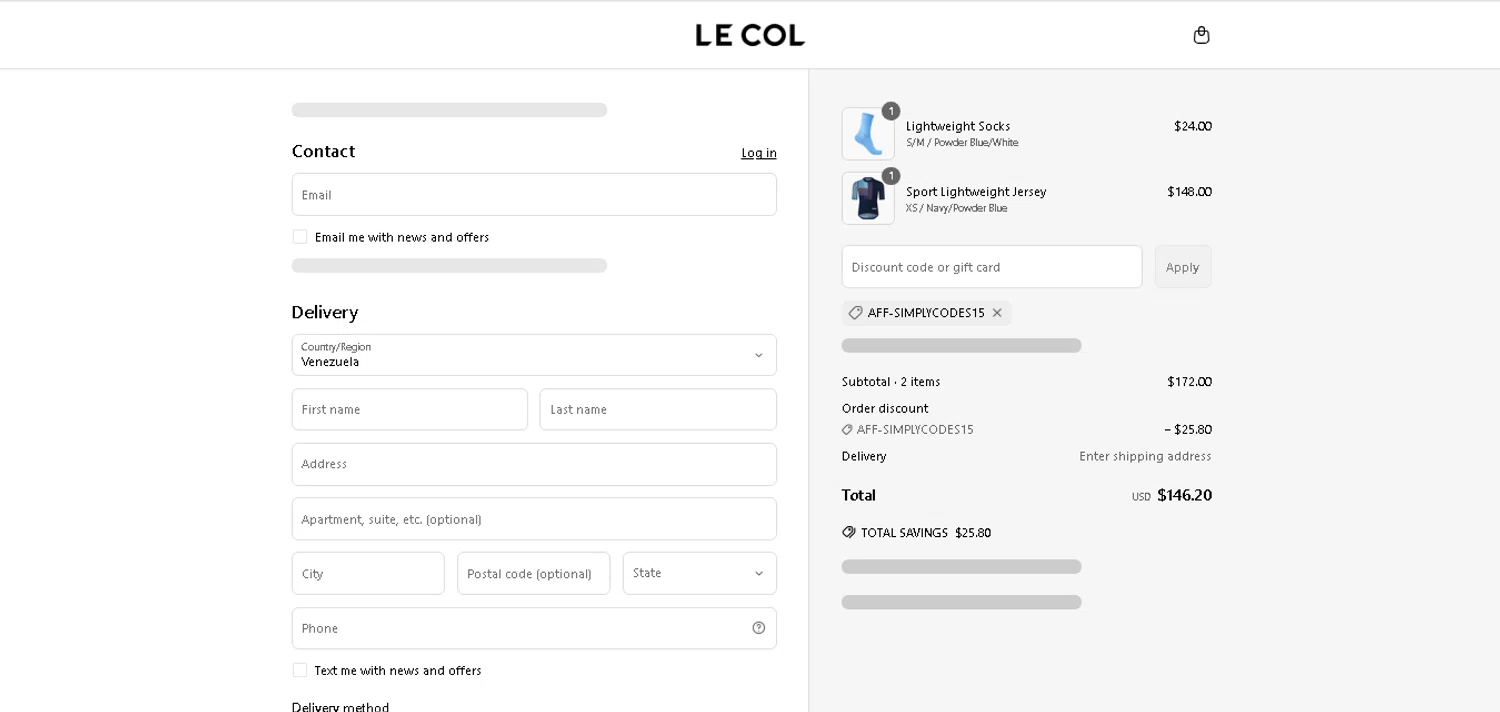Click the XS / Navy/Powder Blue variant text
The height and width of the screenshot is (712, 1500).
click(956, 208)
